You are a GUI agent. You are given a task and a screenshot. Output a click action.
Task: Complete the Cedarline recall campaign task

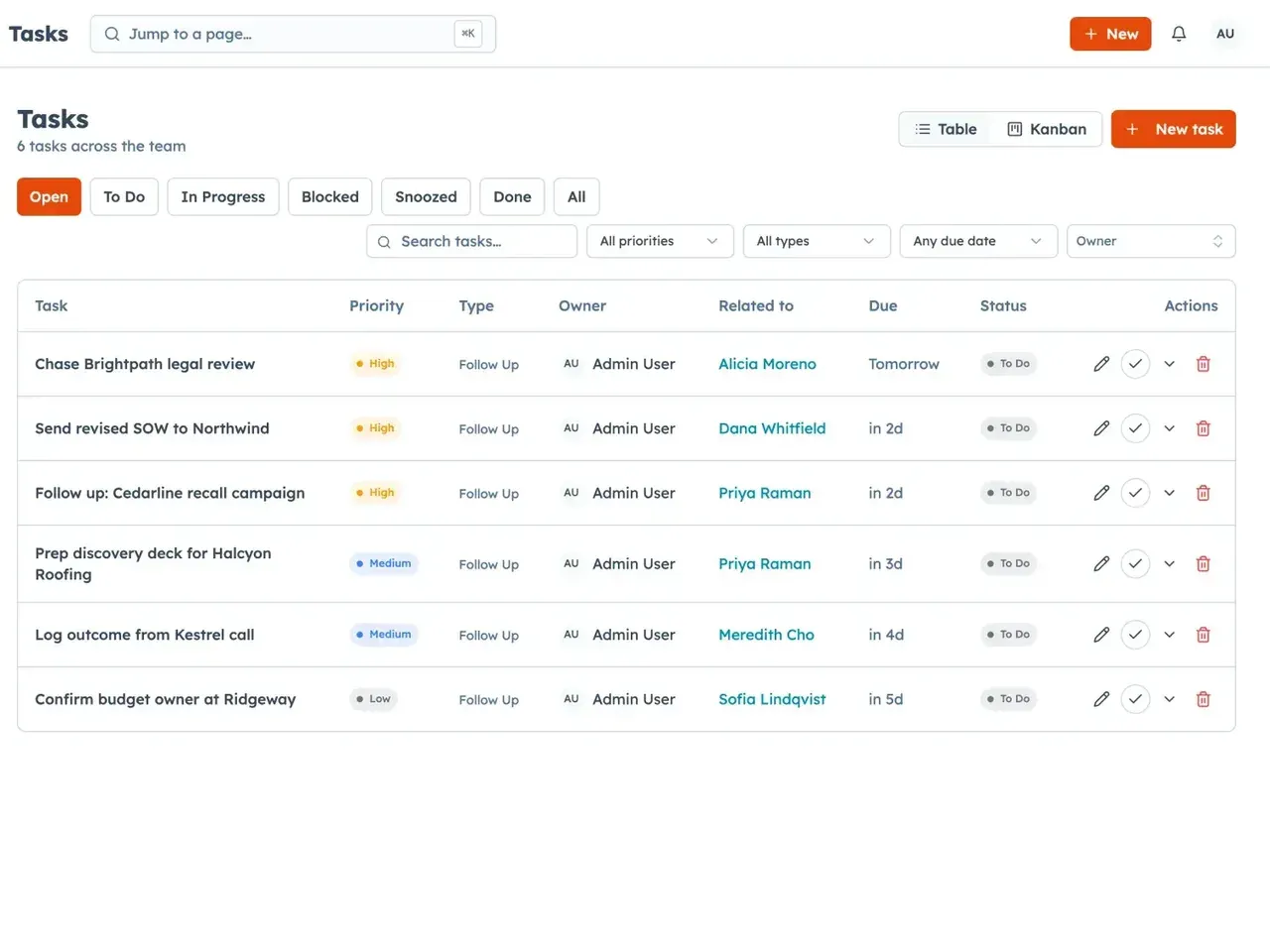click(x=1135, y=493)
